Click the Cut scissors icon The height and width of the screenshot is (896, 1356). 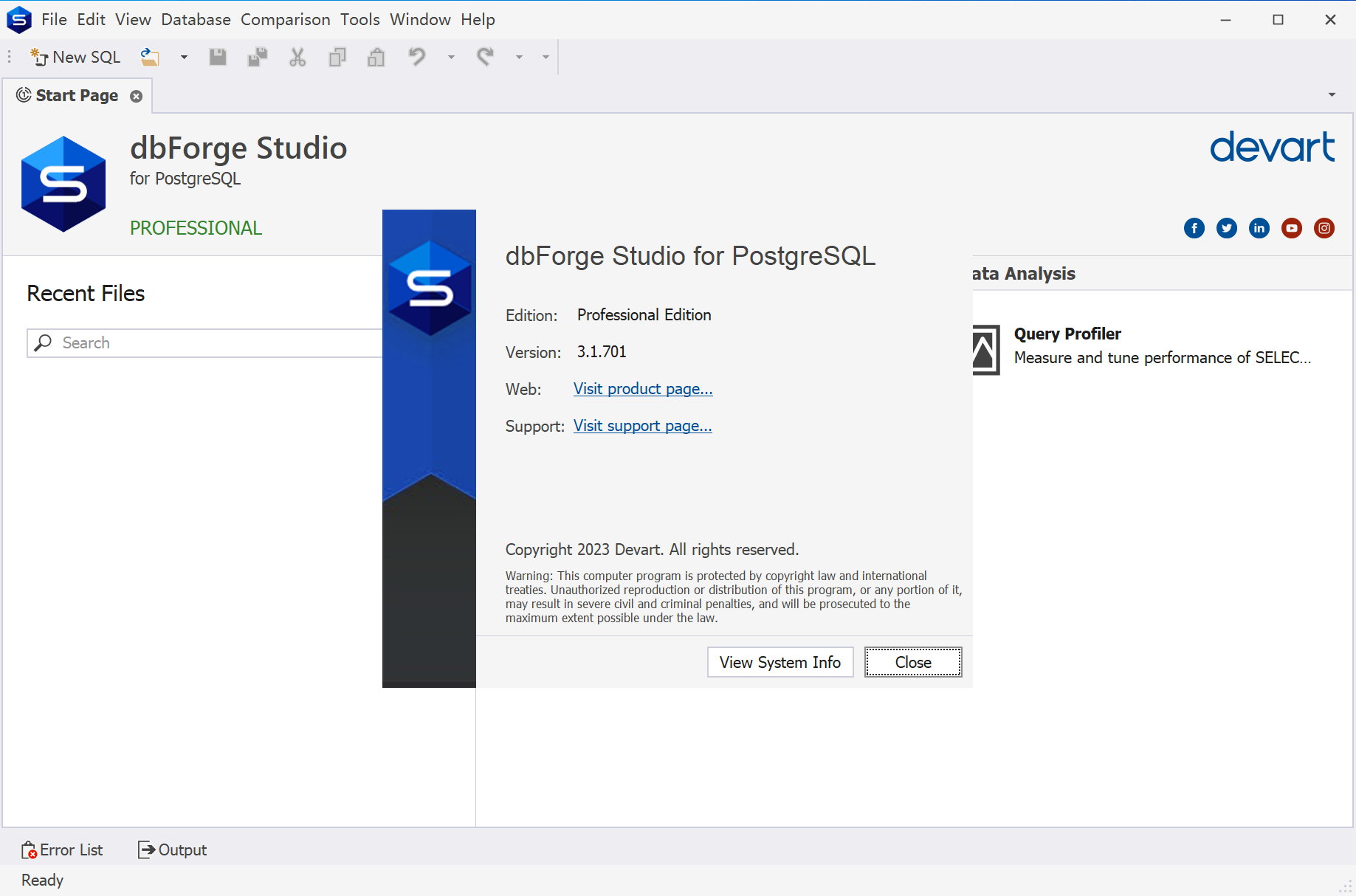click(x=297, y=57)
